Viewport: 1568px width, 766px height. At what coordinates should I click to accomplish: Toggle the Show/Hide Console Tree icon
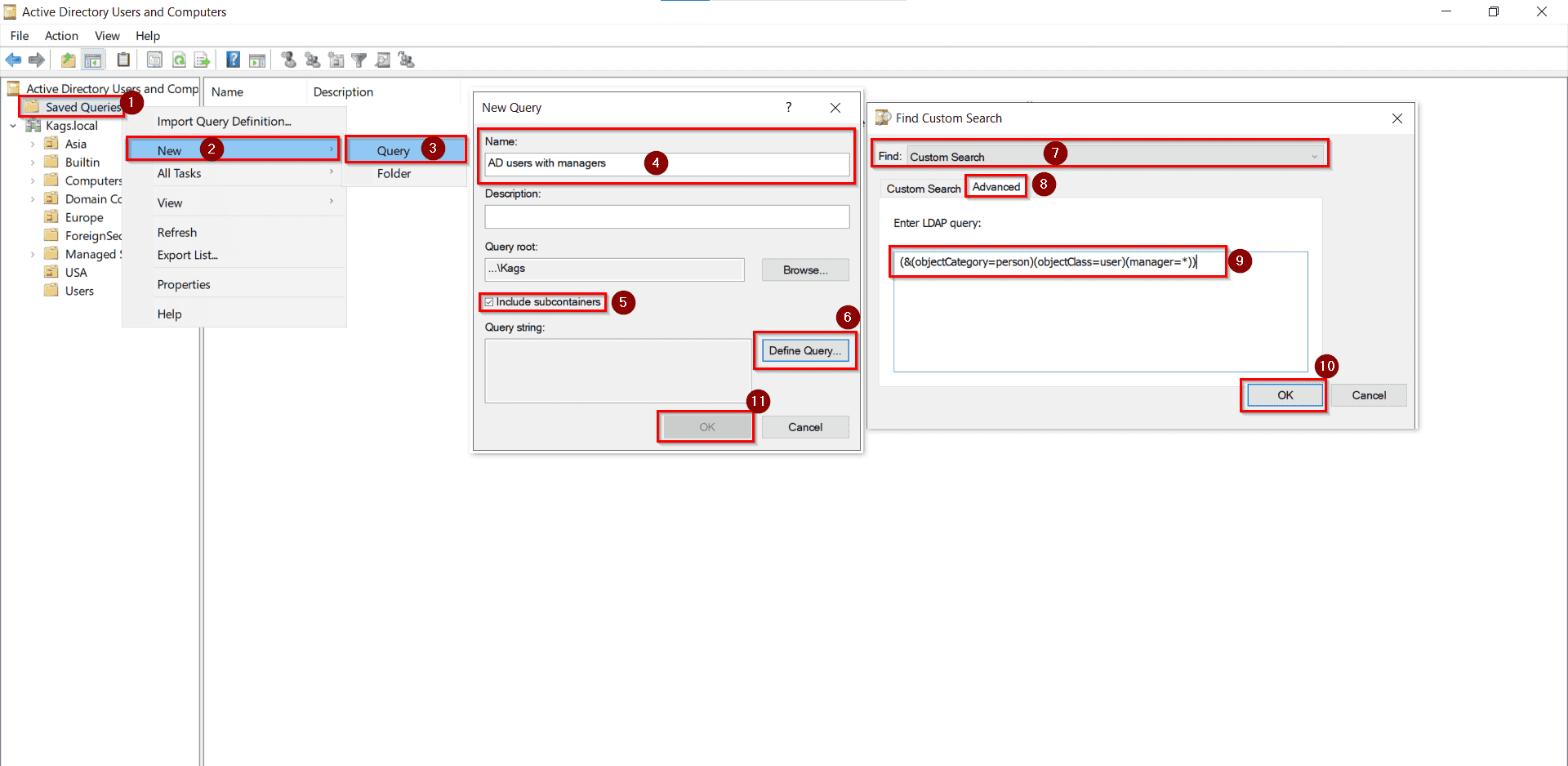[x=93, y=60]
